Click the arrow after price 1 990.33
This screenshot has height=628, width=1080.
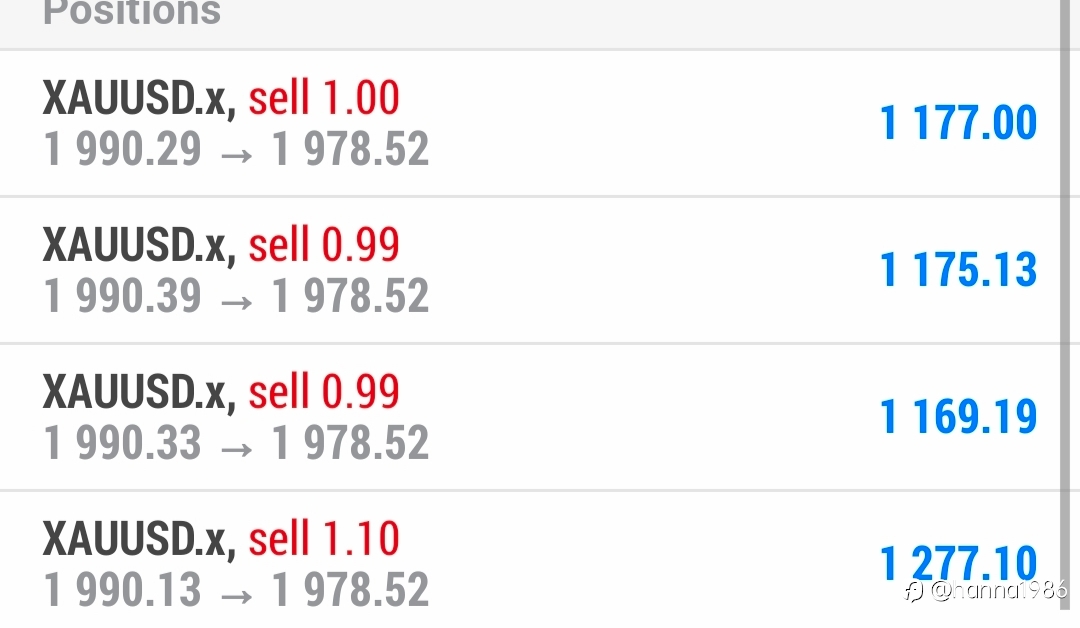pos(236,449)
